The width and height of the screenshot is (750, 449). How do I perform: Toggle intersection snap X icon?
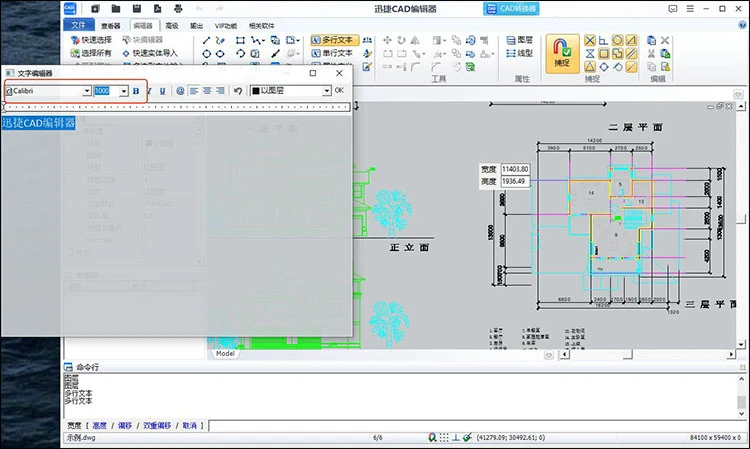pos(590,40)
